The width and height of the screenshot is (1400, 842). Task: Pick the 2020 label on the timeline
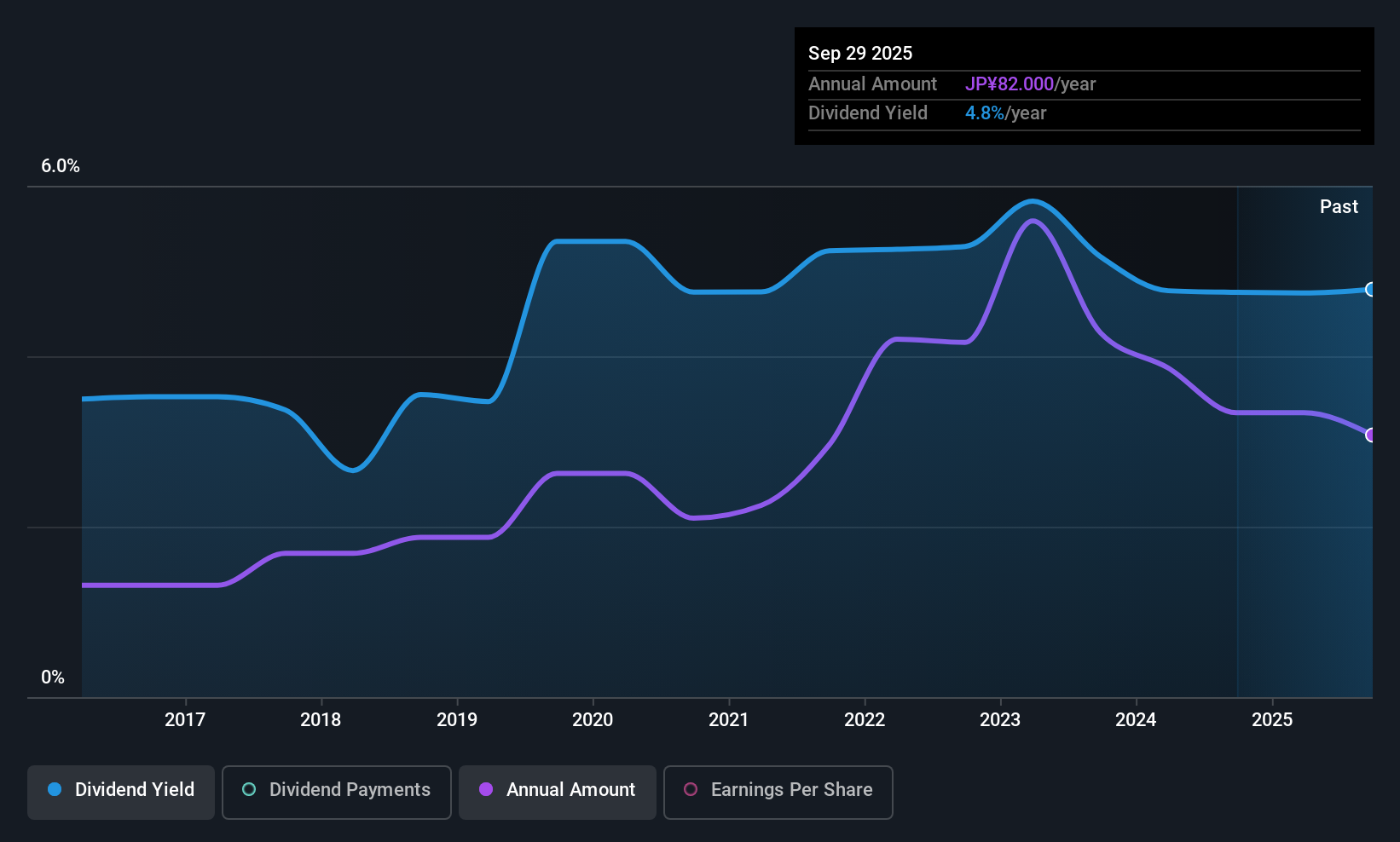(x=593, y=720)
